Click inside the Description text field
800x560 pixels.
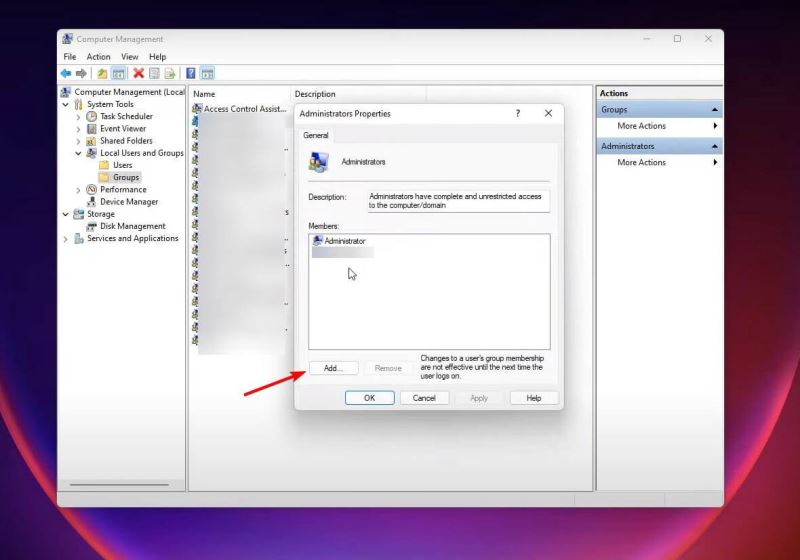pyautogui.click(x=458, y=201)
